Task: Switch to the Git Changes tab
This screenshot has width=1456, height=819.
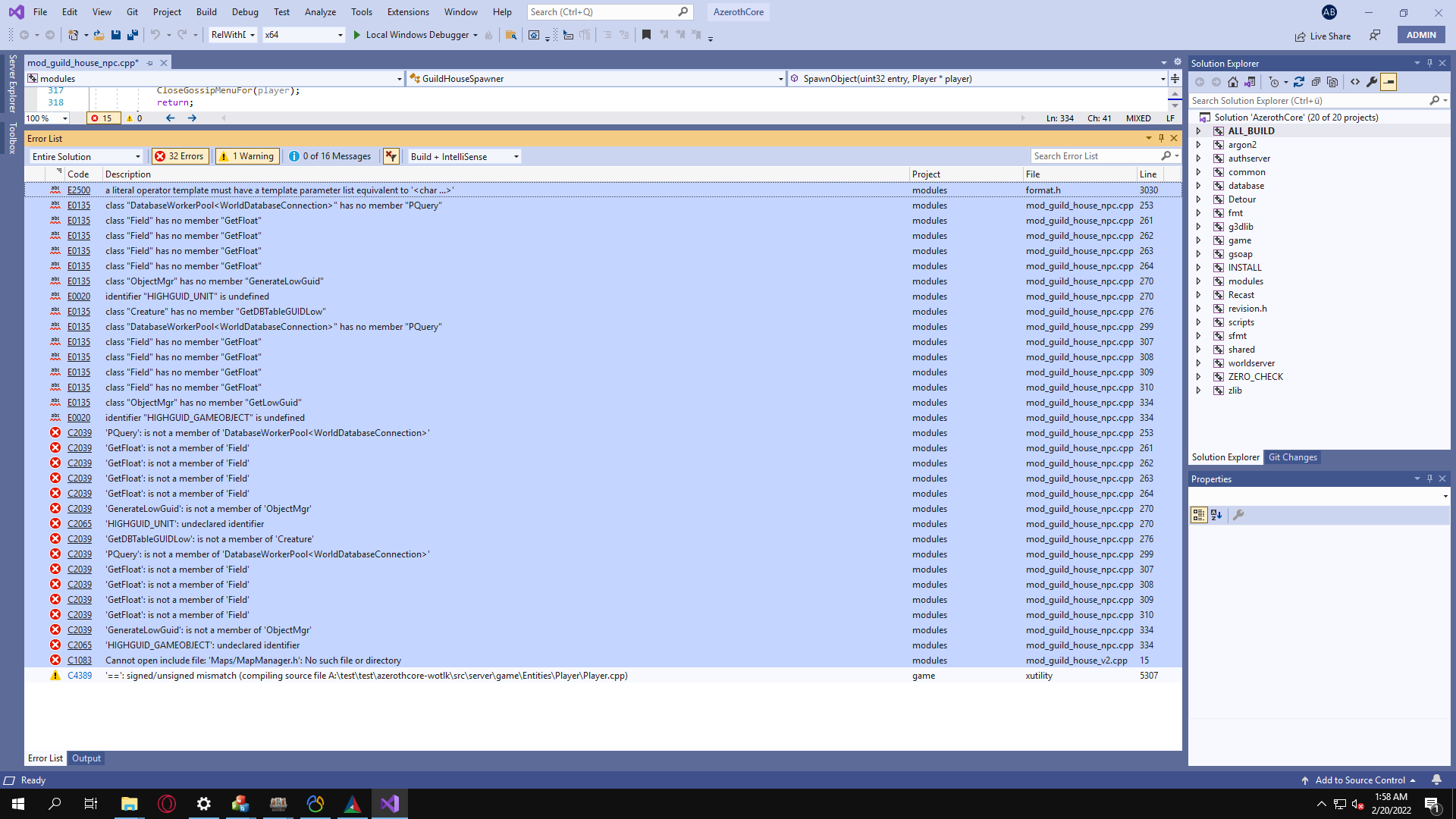Action: point(1293,457)
